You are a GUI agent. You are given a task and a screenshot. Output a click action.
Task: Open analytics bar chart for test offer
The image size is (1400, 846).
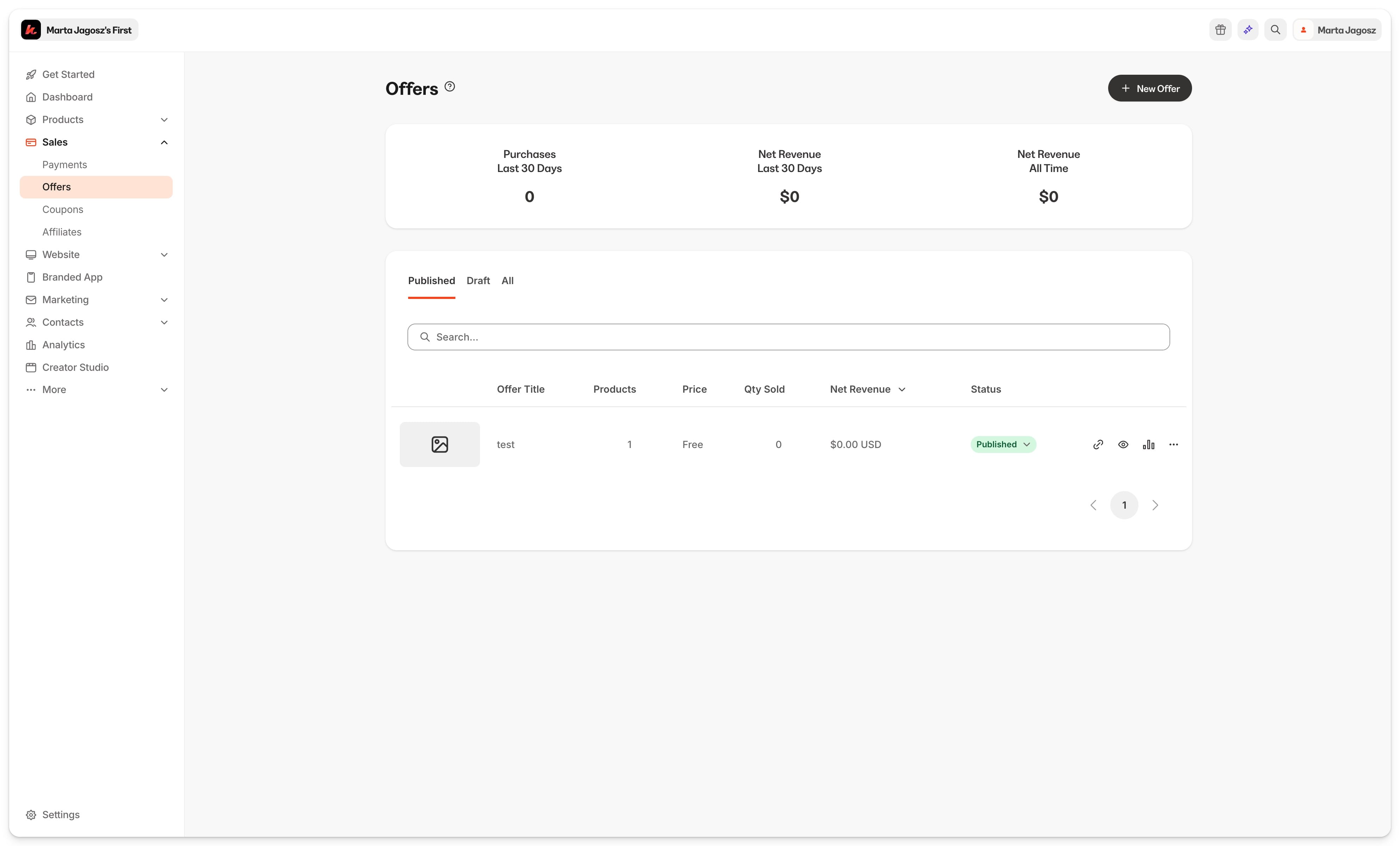[x=1148, y=444]
